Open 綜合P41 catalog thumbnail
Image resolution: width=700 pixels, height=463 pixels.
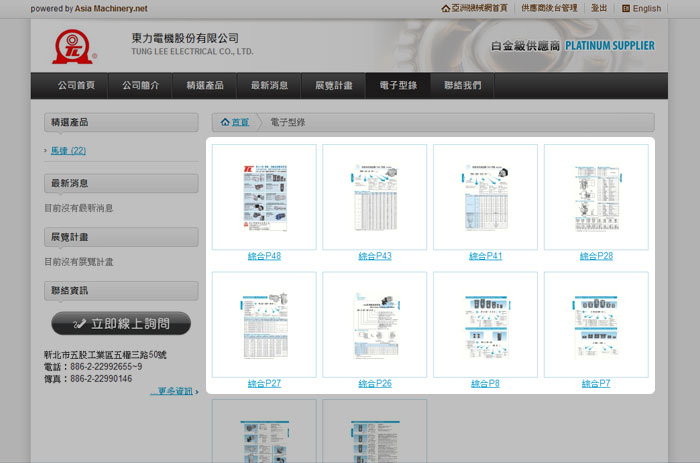(x=485, y=197)
